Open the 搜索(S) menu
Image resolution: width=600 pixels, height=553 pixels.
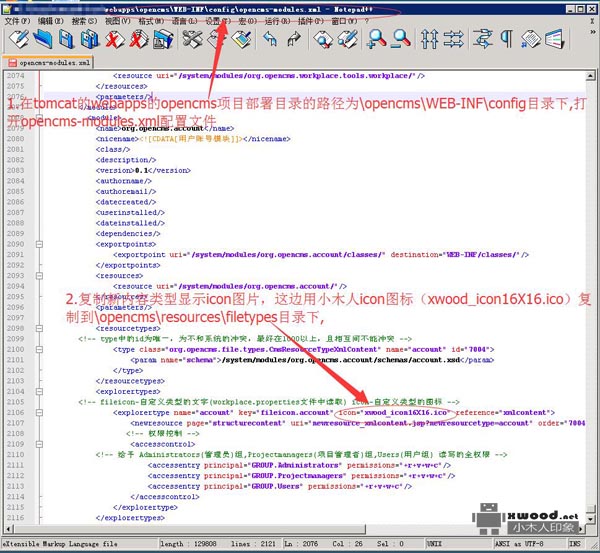(84, 21)
